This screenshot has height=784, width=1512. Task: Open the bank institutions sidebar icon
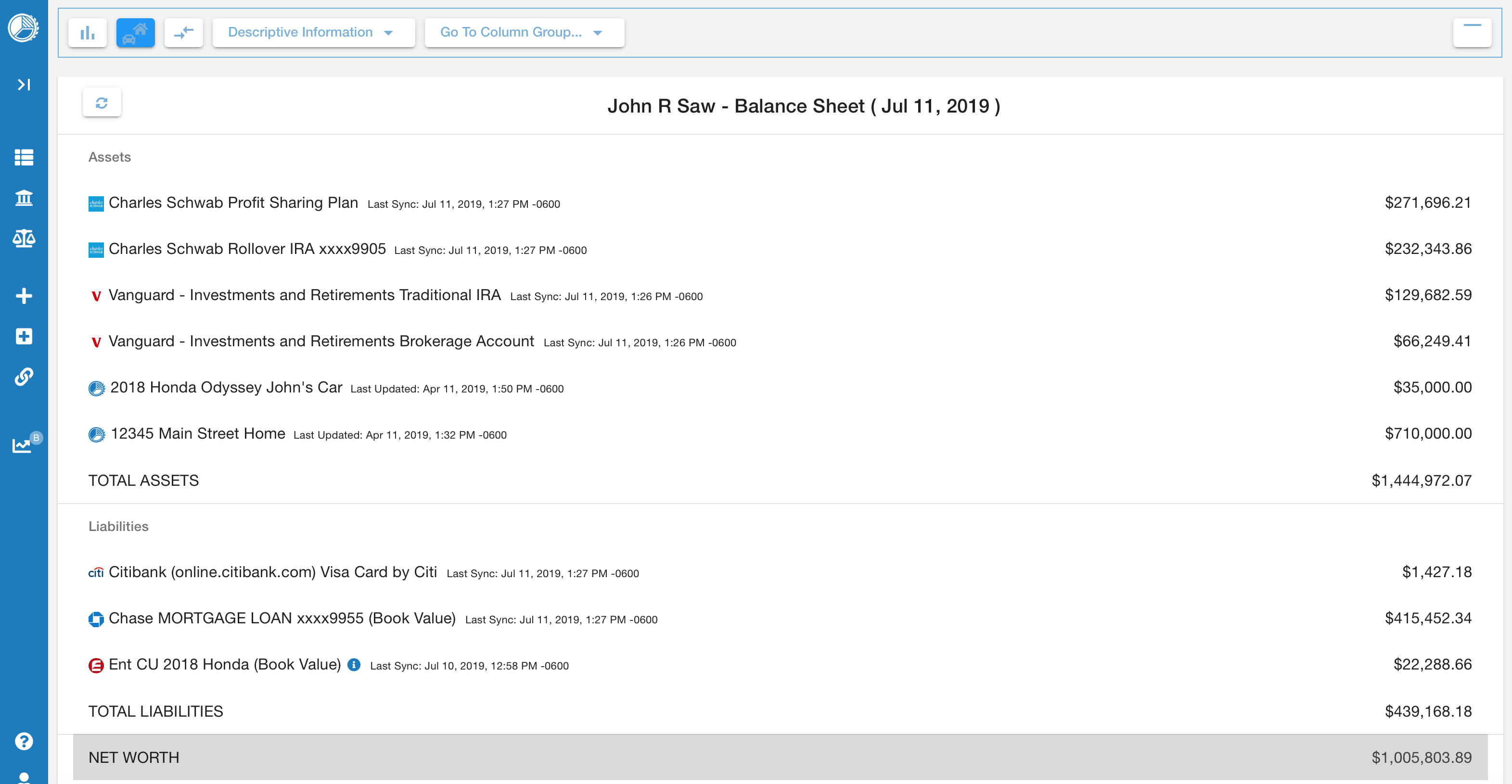click(x=24, y=198)
